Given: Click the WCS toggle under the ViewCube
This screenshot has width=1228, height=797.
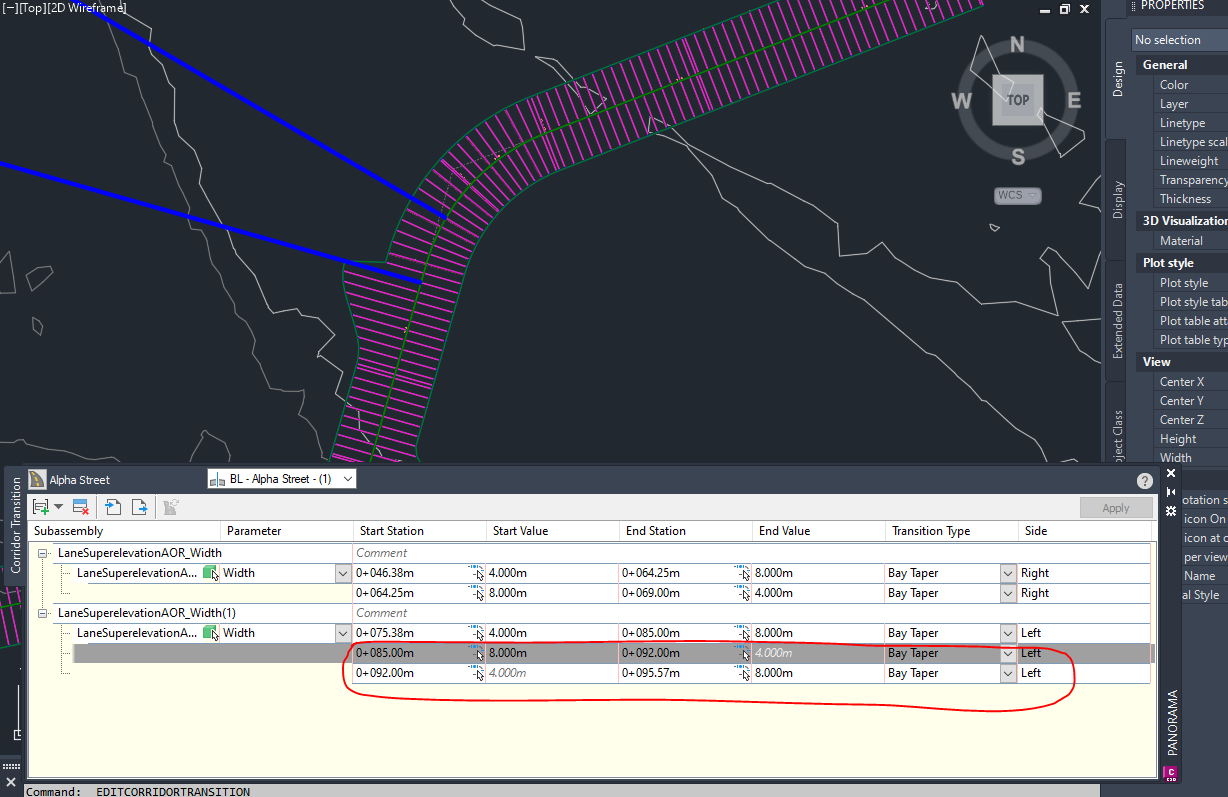Looking at the screenshot, I should 1016,195.
